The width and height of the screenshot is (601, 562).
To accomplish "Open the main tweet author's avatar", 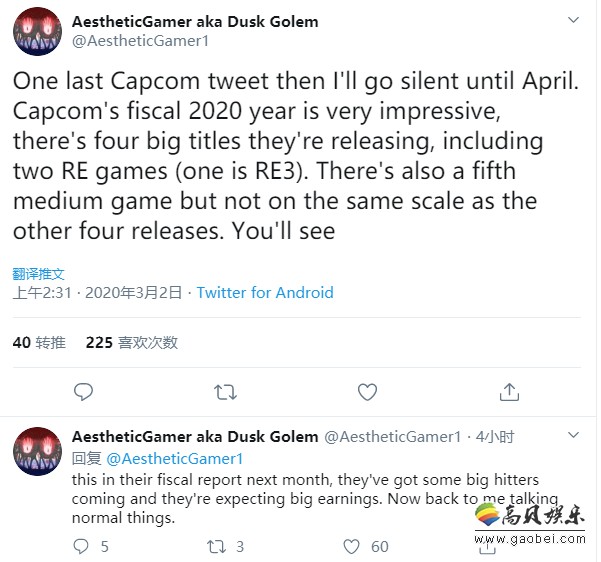I will [x=38, y=31].
